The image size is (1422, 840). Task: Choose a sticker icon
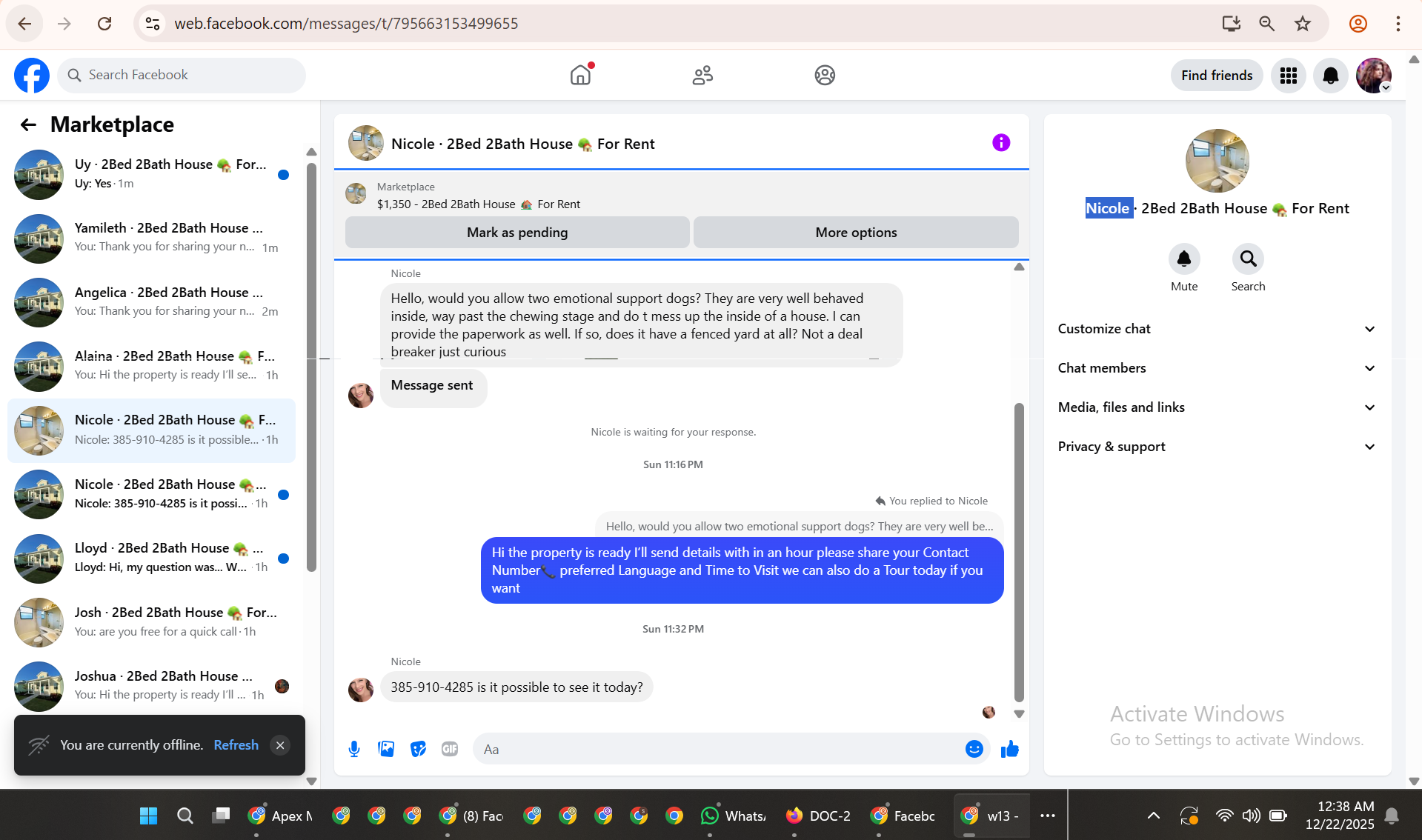click(x=419, y=749)
